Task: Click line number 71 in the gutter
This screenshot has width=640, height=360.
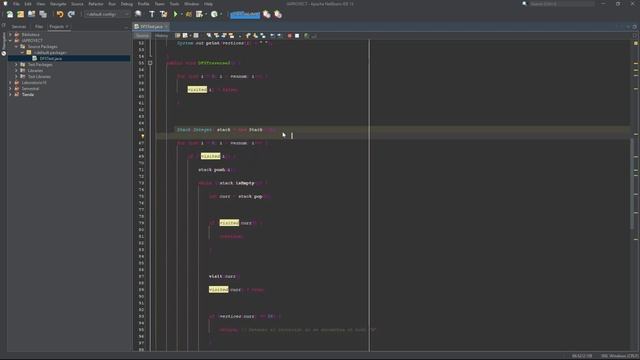Action: point(141,169)
